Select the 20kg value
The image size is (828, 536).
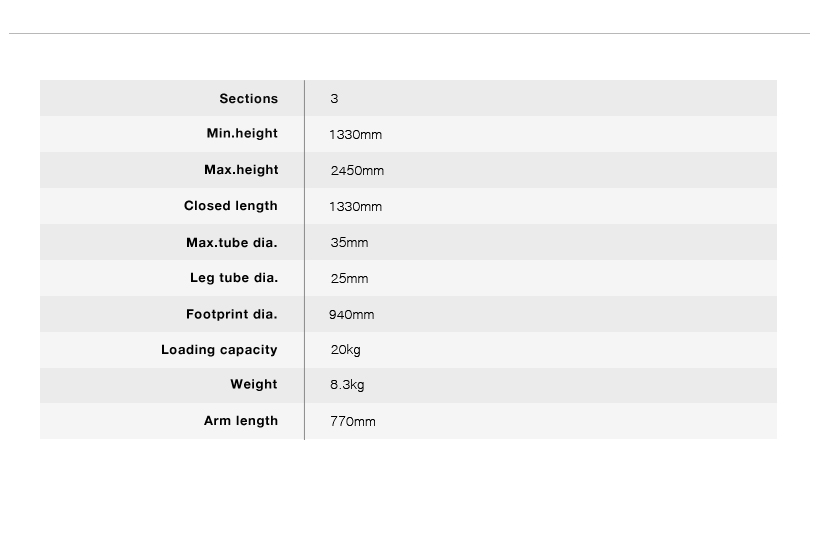[345, 350]
